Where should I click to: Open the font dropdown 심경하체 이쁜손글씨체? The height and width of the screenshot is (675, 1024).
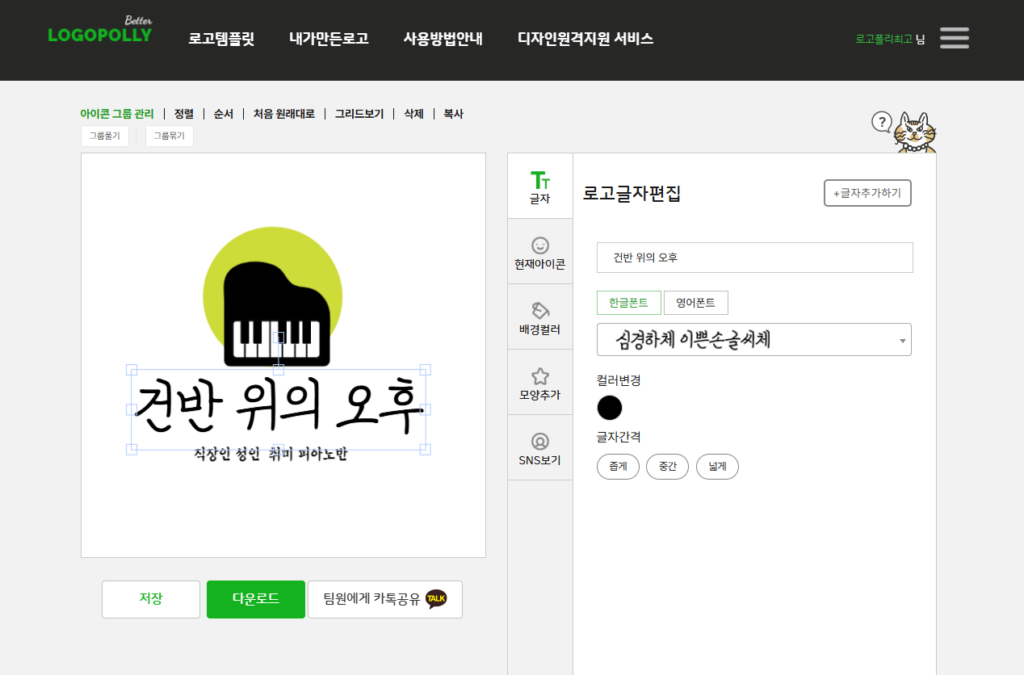click(x=754, y=339)
